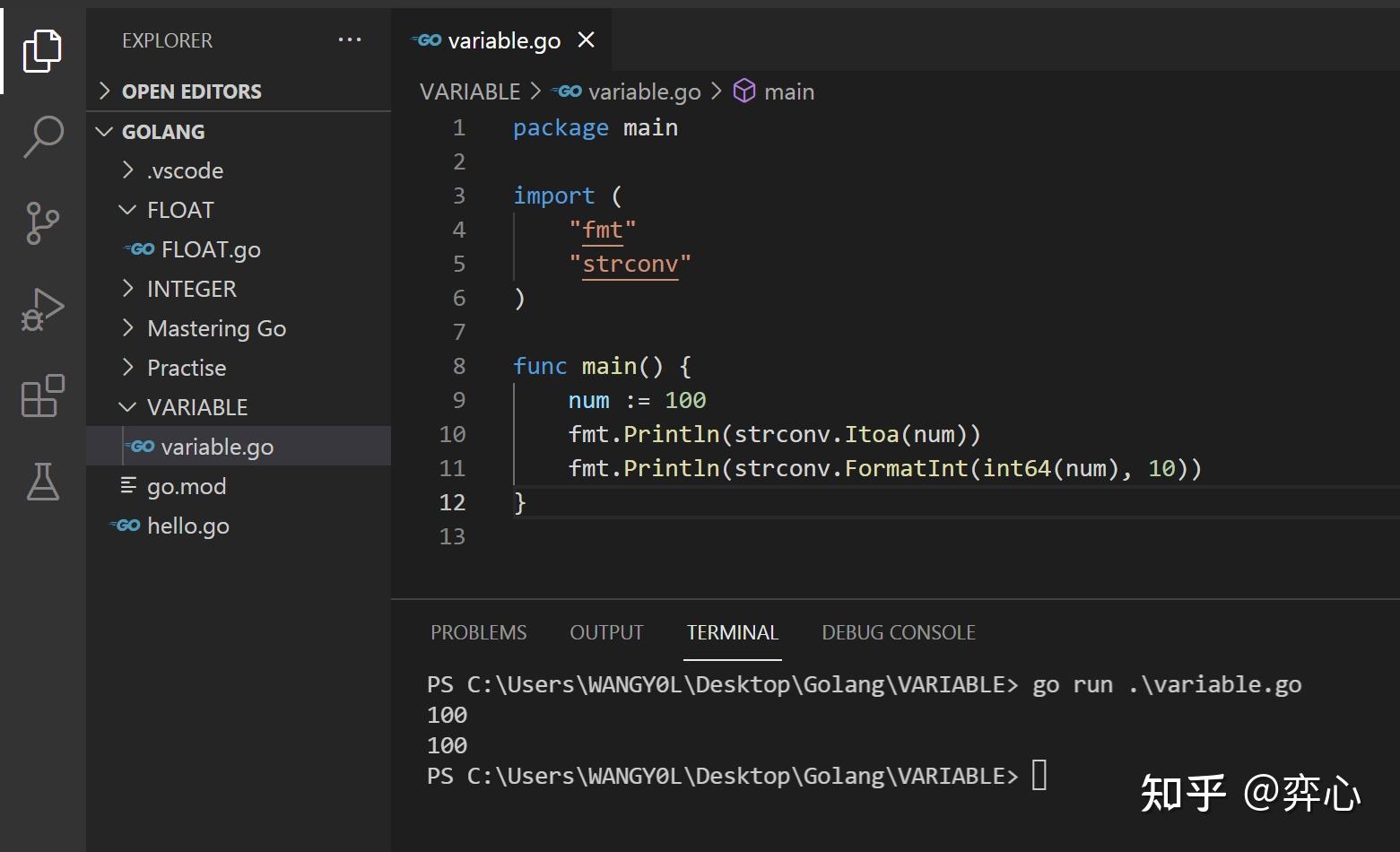This screenshot has height=852, width=1400.
Task: Open the Testing flask icon
Action: [42, 482]
